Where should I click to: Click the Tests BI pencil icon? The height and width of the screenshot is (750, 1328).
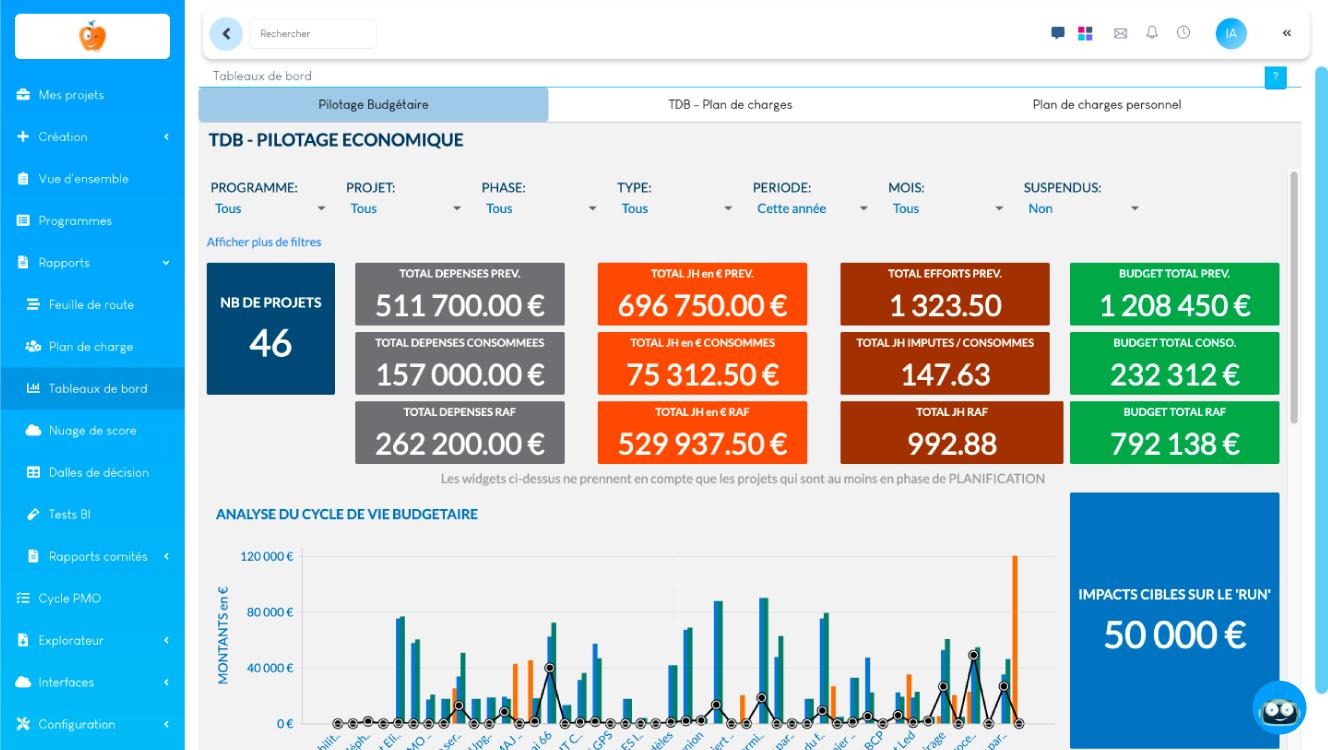pos(33,515)
